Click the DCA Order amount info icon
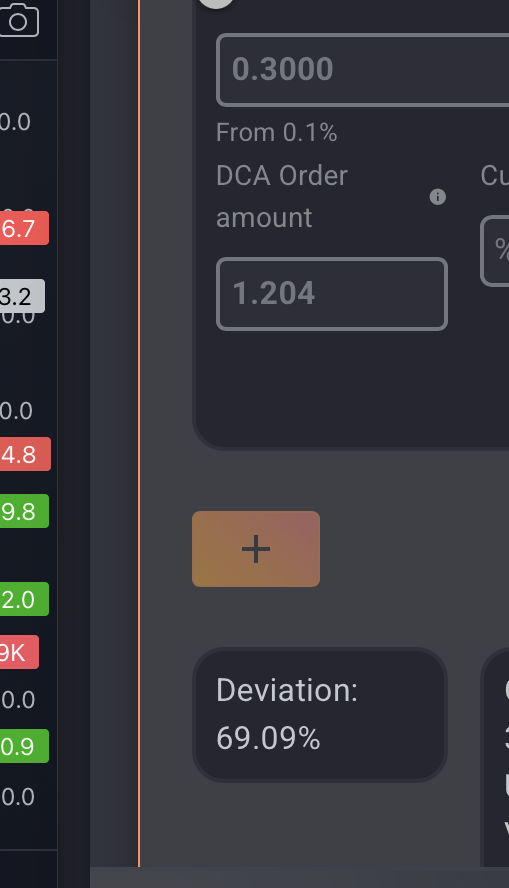Viewport: 509px width, 888px height. point(438,197)
